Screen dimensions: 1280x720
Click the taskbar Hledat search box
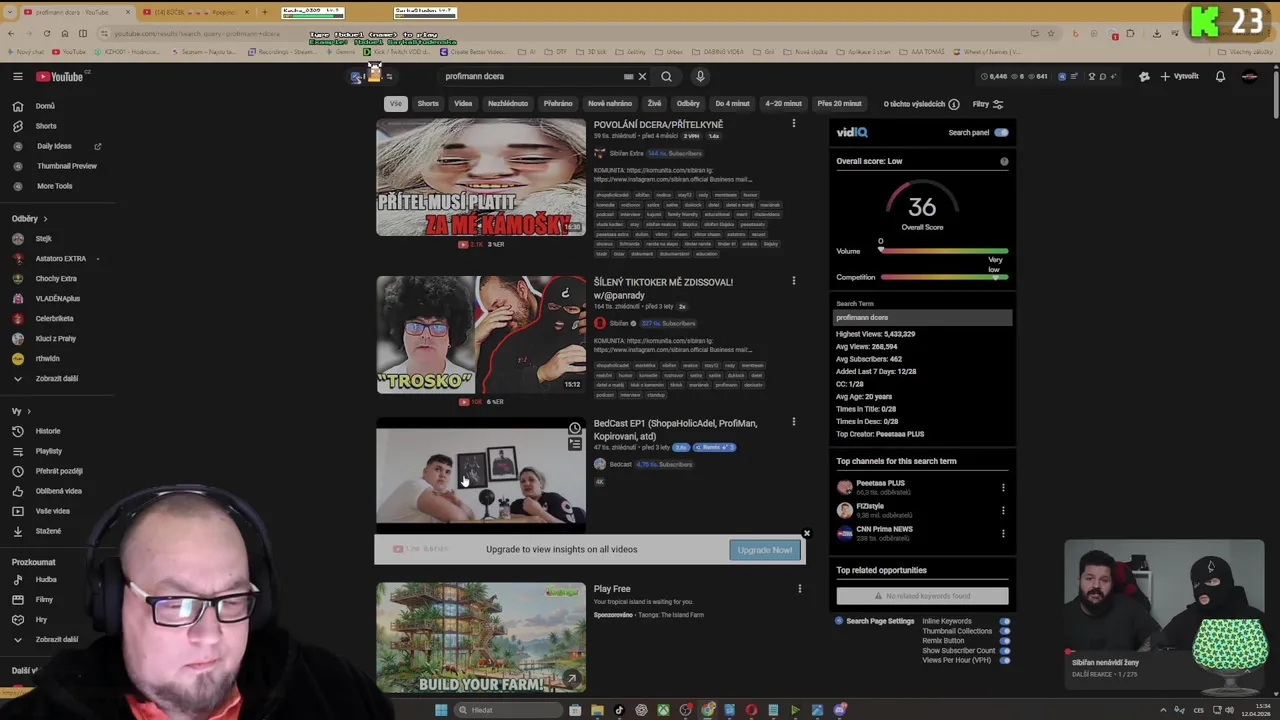point(509,710)
